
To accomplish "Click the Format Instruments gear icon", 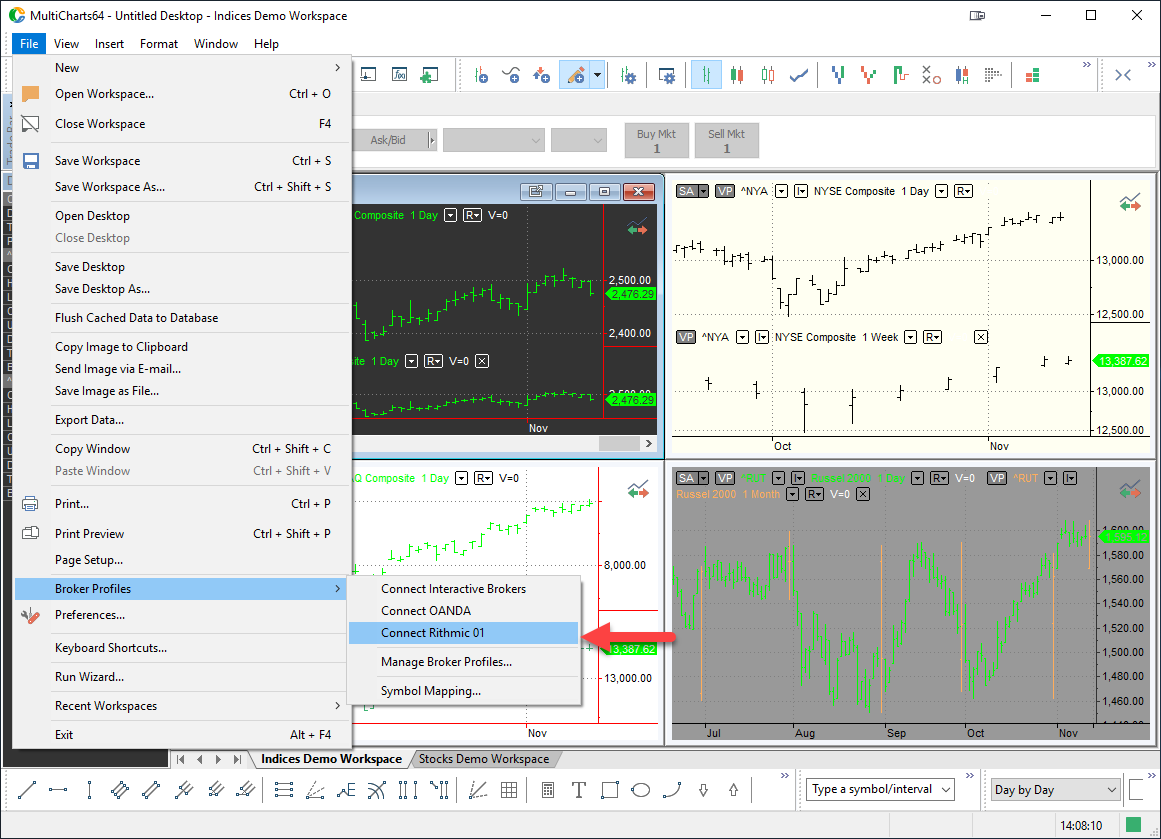I will tap(629, 75).
